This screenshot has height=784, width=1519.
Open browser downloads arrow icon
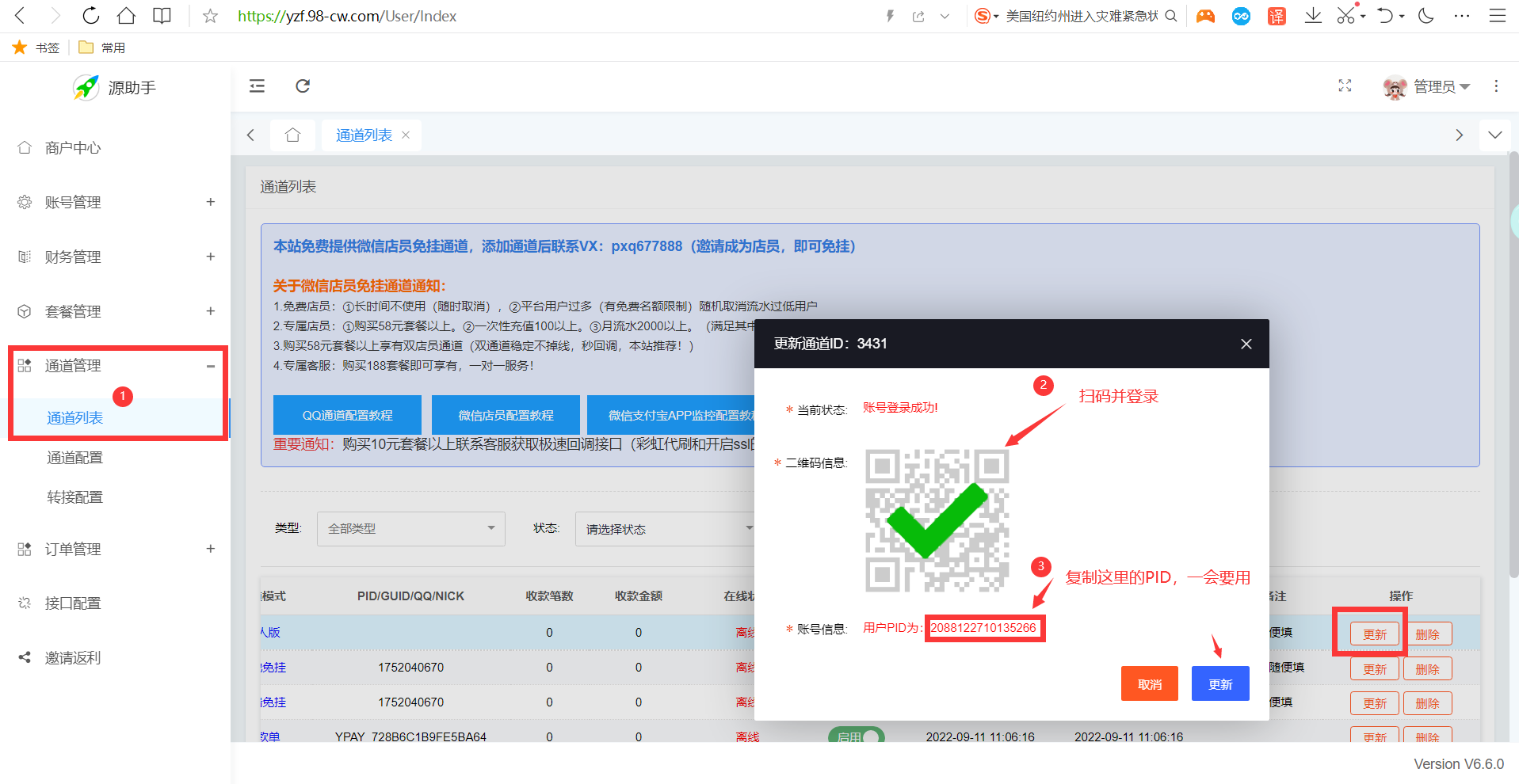coord(1313,16)
